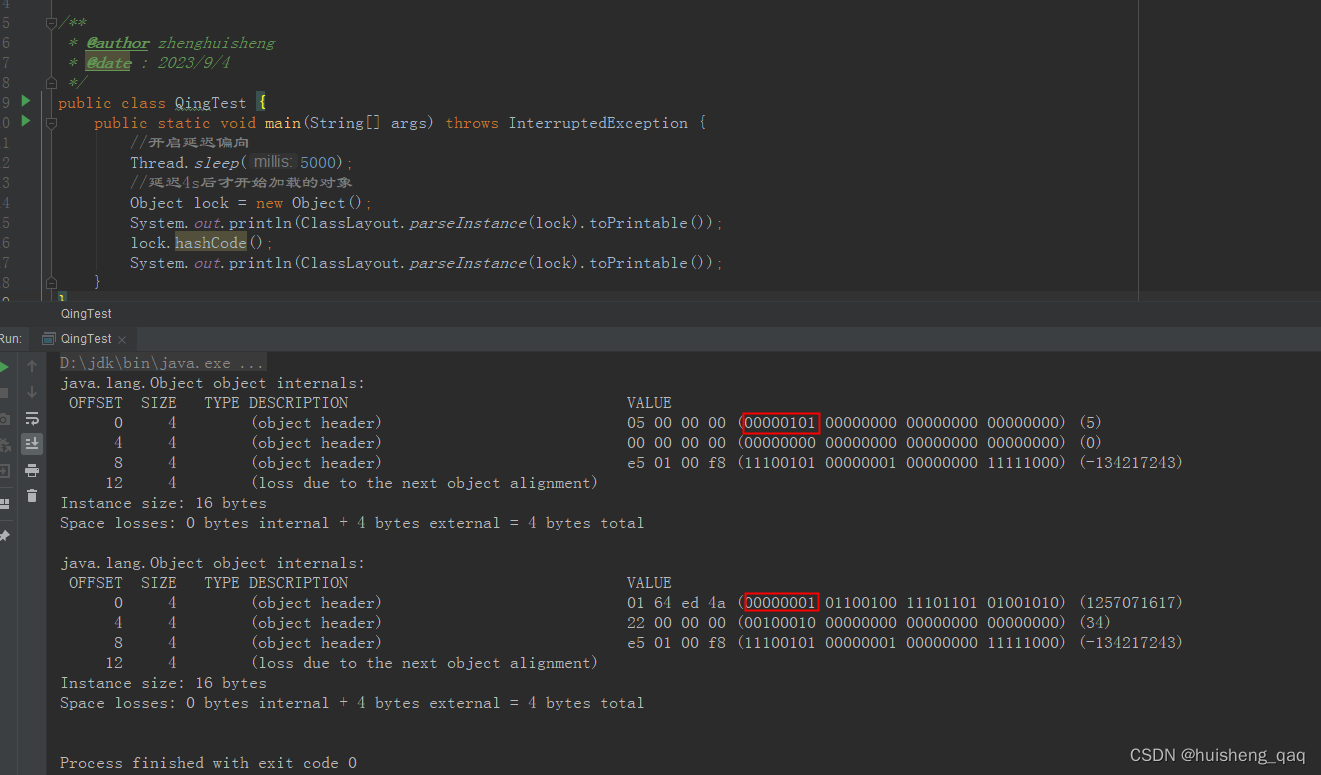Click the QingTest run tab icon
1321x775 pixels.
[49, 339]
